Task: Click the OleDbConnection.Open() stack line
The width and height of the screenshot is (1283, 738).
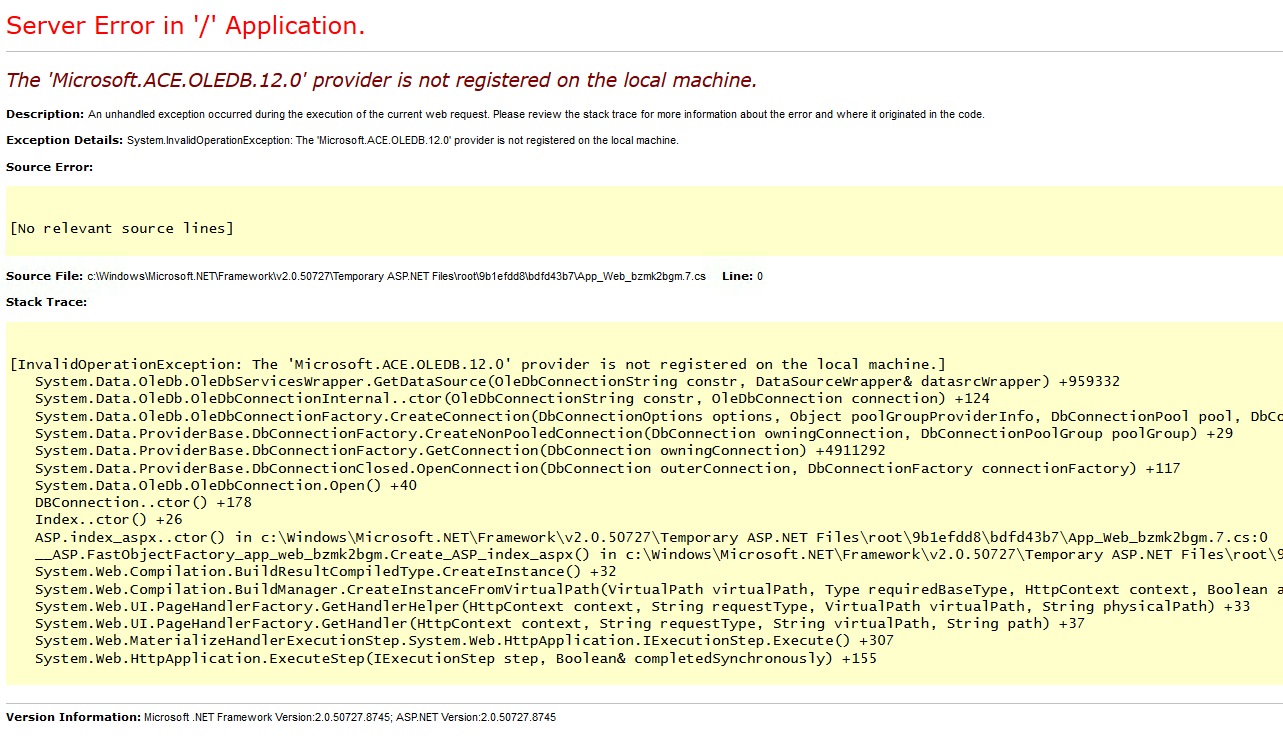Action: [x=226, y=485]
